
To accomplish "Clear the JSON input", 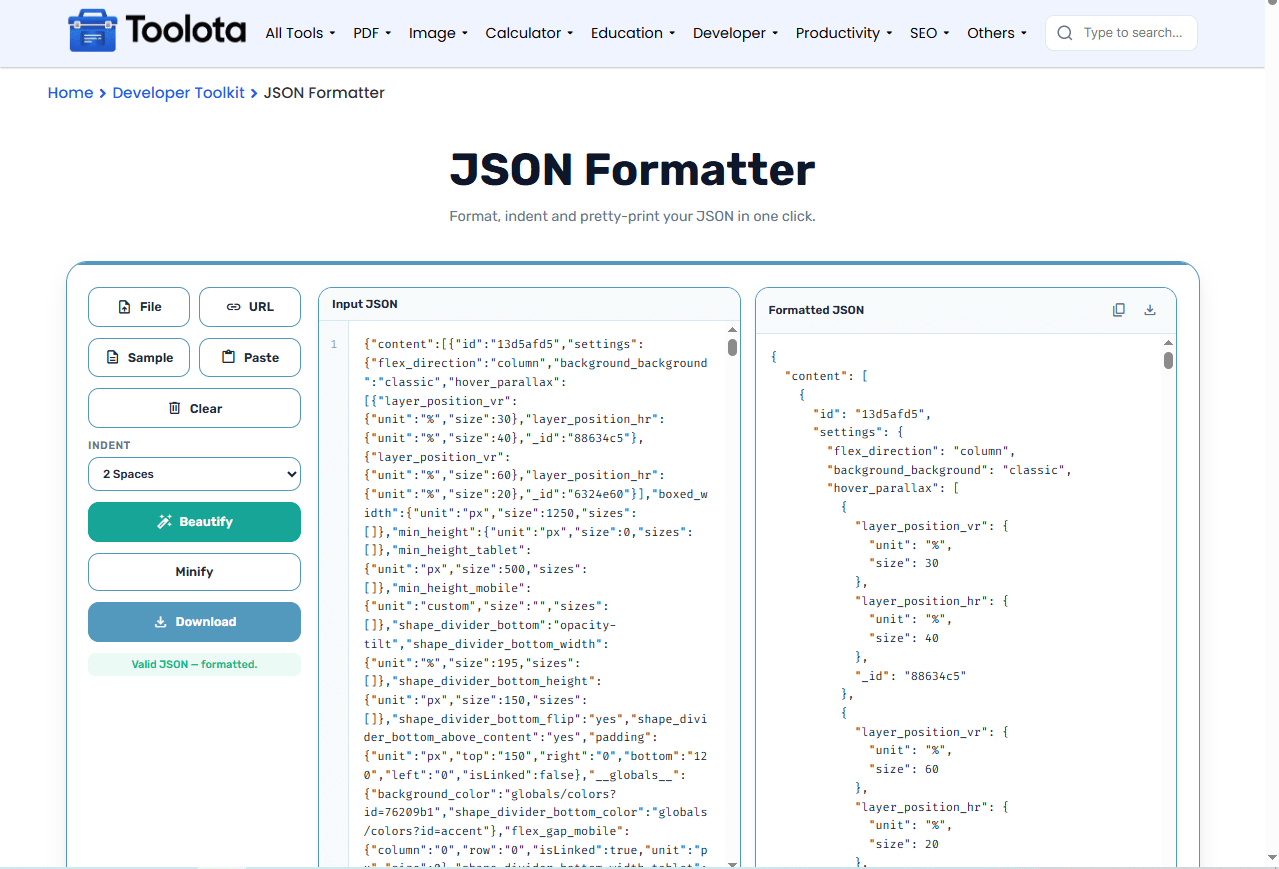I will [194, 408].
